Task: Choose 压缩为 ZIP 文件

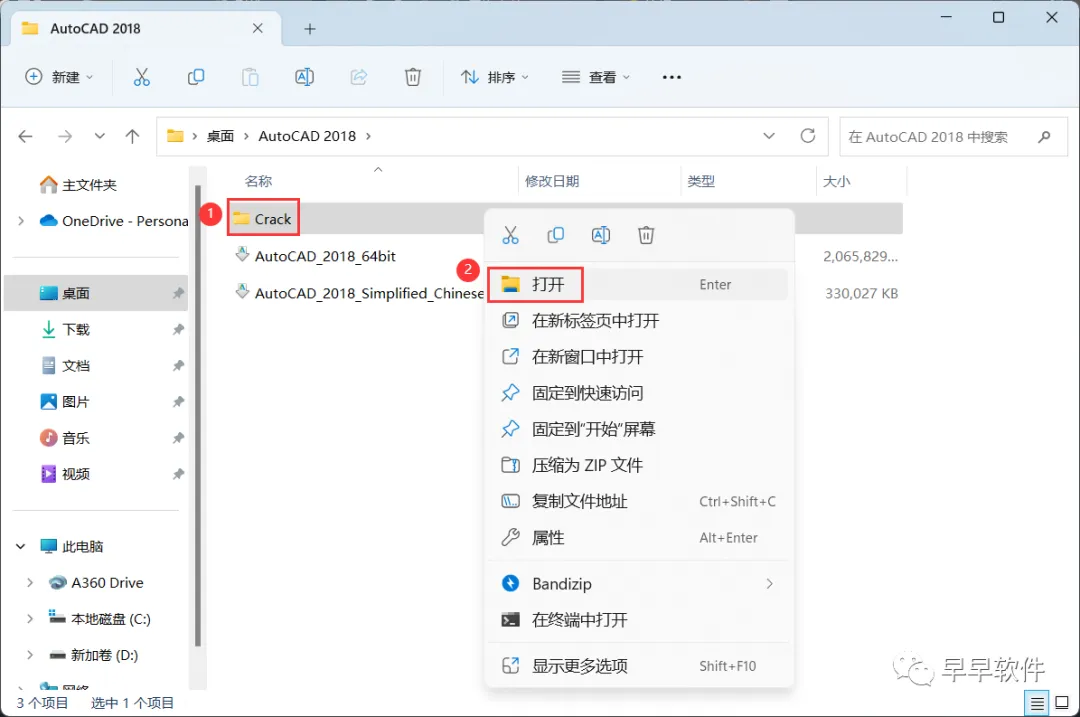Action: [638, 465]
